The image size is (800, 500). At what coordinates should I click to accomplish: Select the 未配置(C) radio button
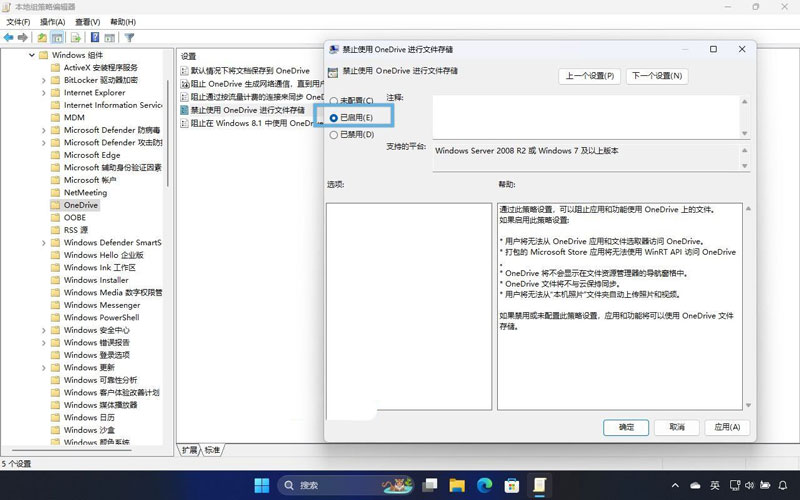coord(334,101)
